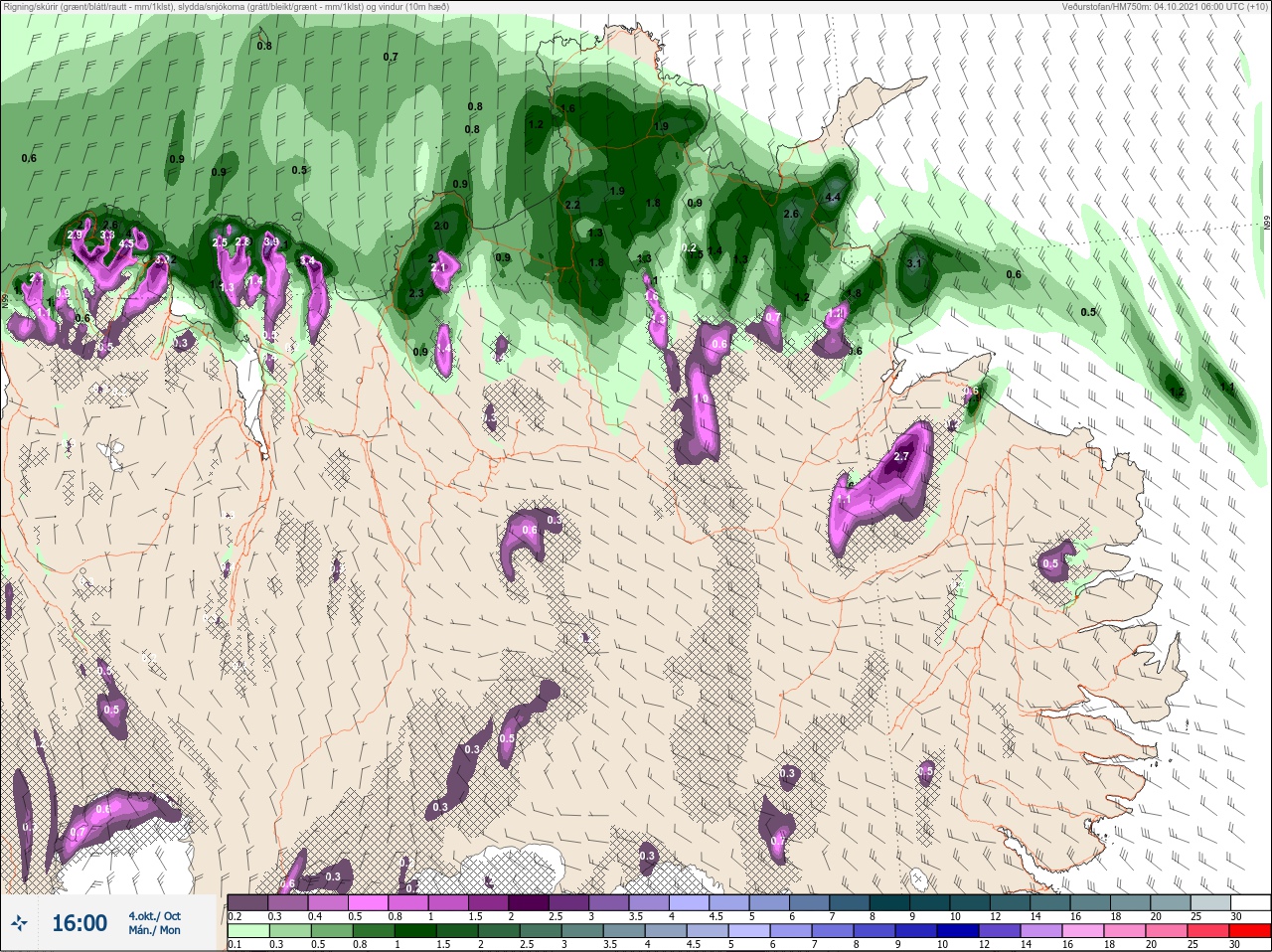Screen dimensions: 1272x952
Task: Click the 2.7 value inside the purple snow area
Action: (x=901, y=457)
